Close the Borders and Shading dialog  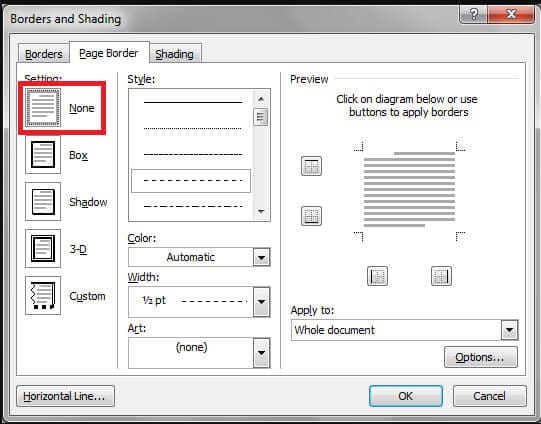(x=511, y=14)
